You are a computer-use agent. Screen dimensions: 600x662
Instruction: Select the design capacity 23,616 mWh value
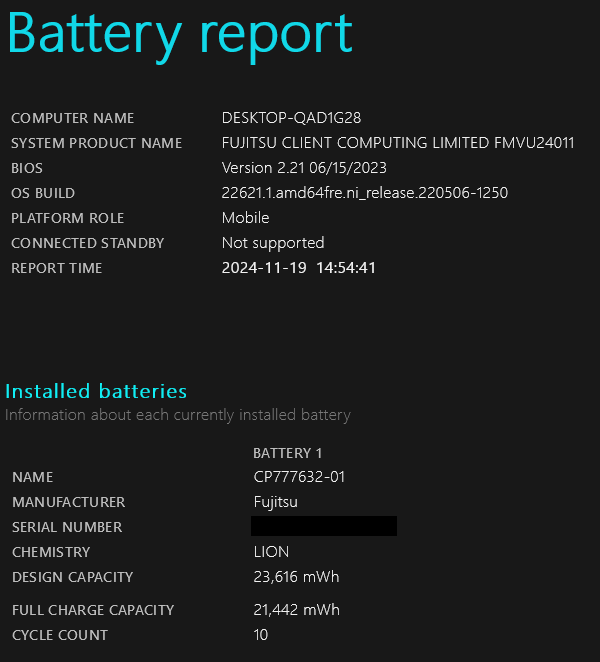(296, 577)
